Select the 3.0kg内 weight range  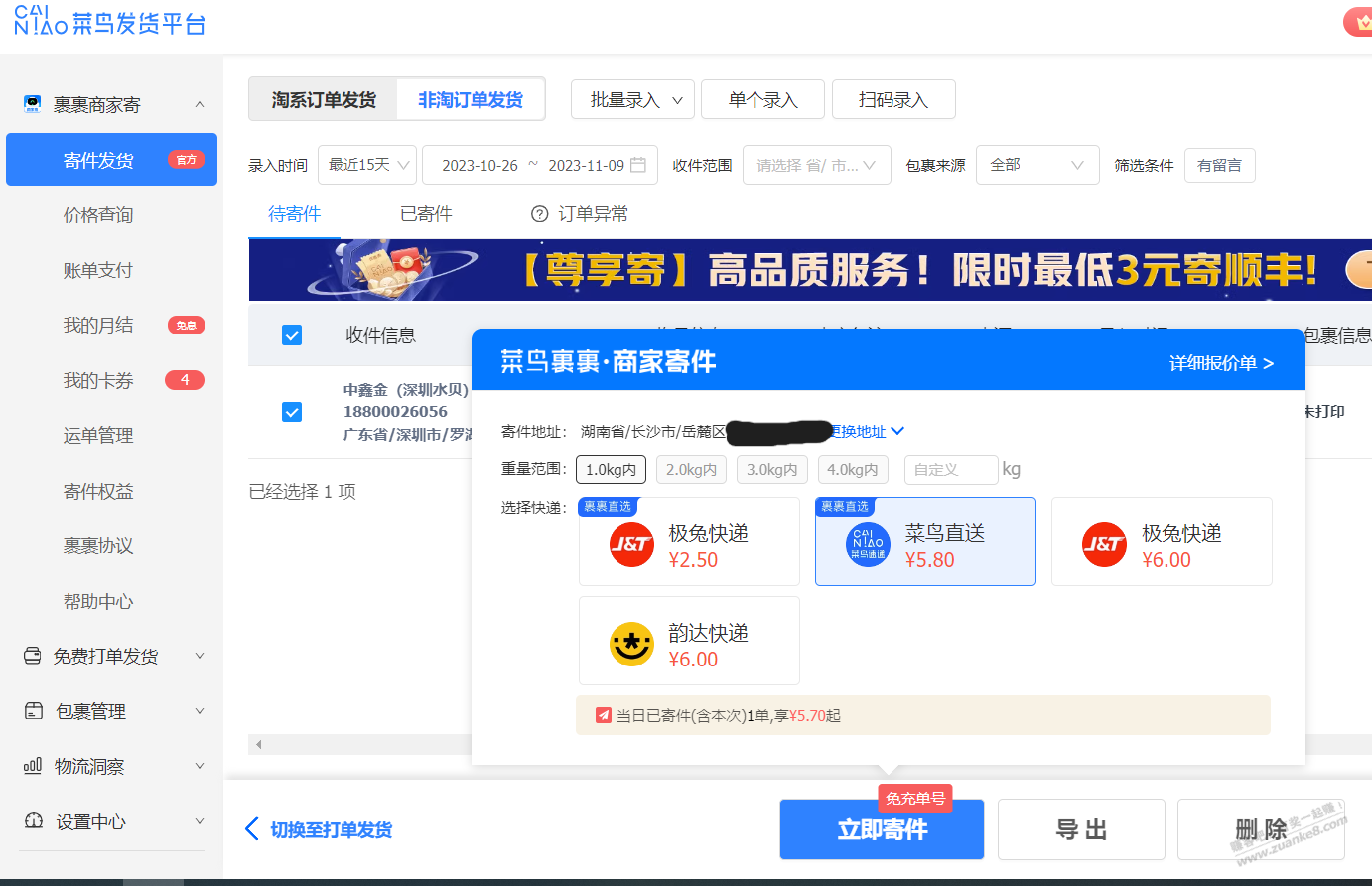pyautogui.click(x=771, y=470)
